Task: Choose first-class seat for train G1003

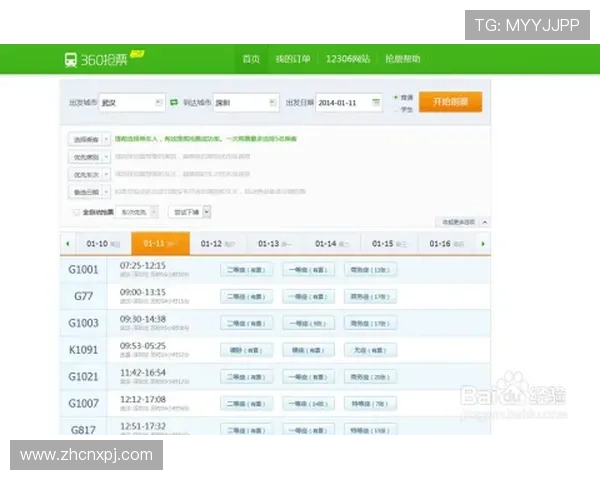Action: (x=308, y=323)
